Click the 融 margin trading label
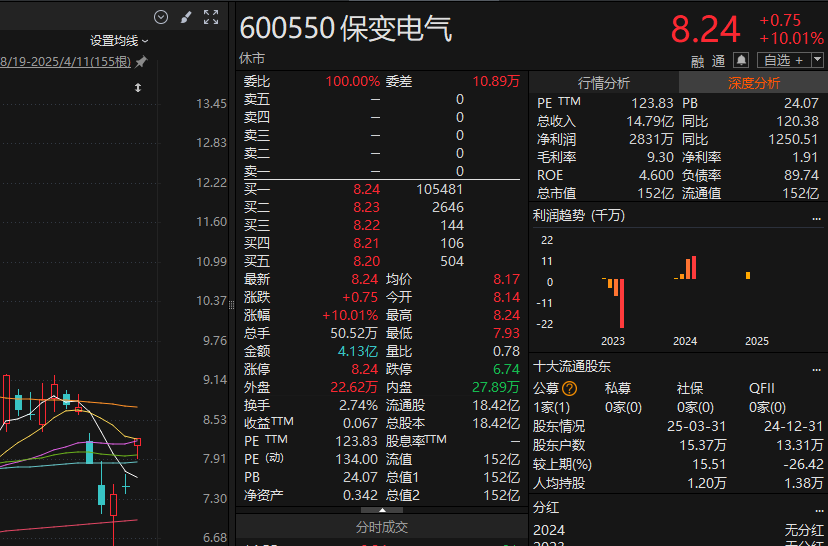 click(698, 61)
